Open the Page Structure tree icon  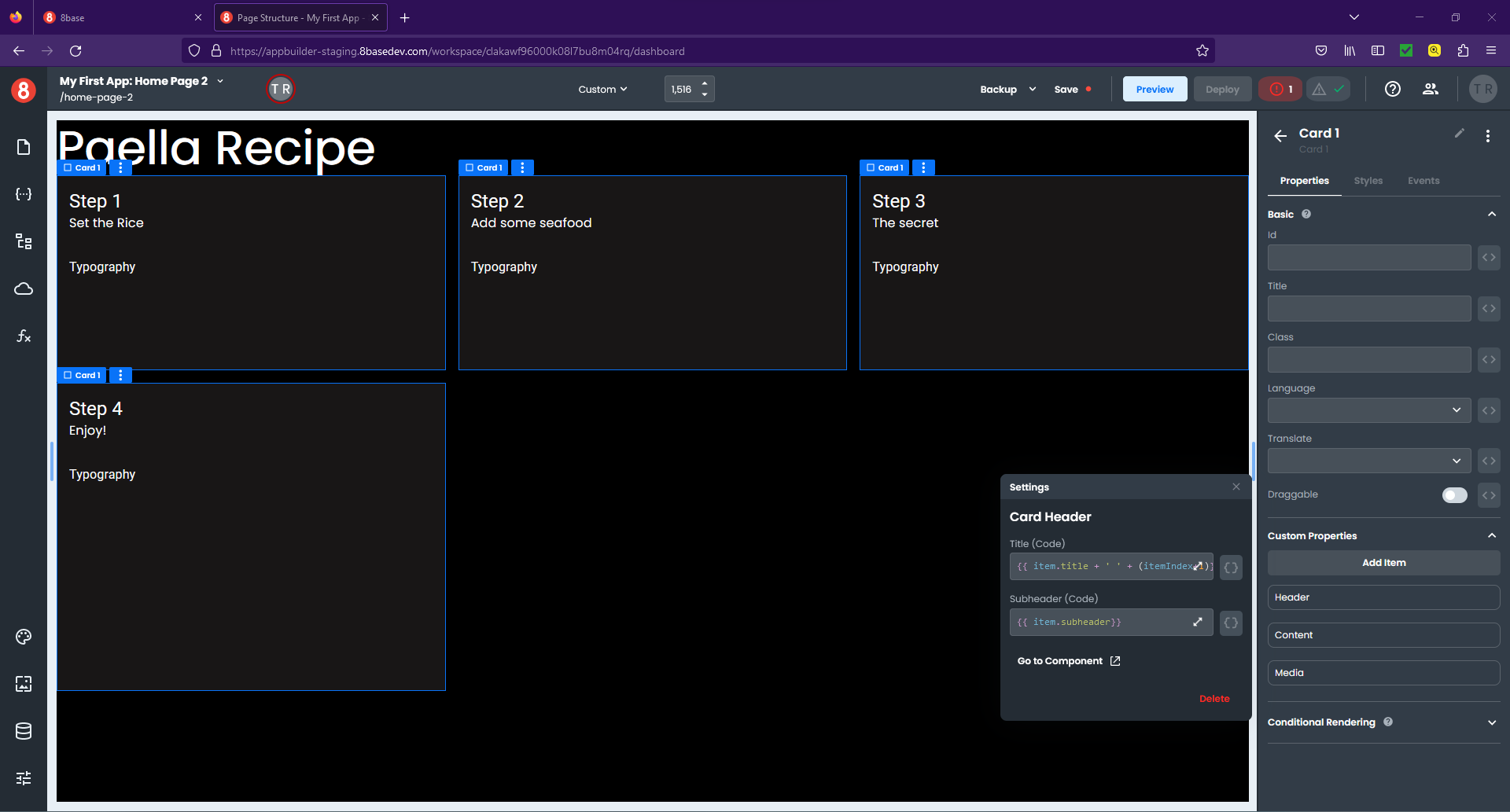coord(24,242)
